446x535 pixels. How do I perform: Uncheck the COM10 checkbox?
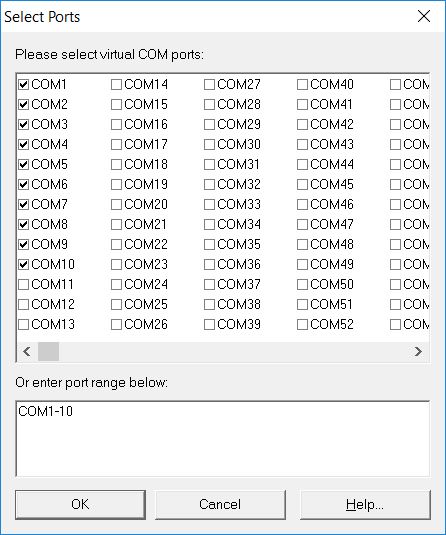click(24, 264)
